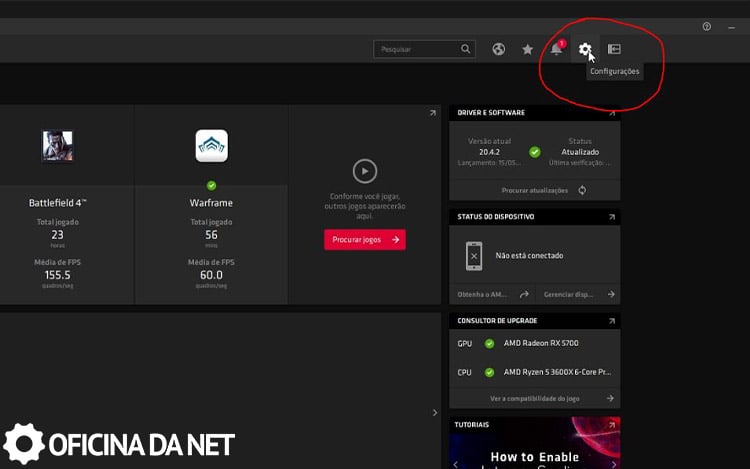The image size is (750, 469).
Task: Expand the Driver e Software panel
Action: (612, 113)
